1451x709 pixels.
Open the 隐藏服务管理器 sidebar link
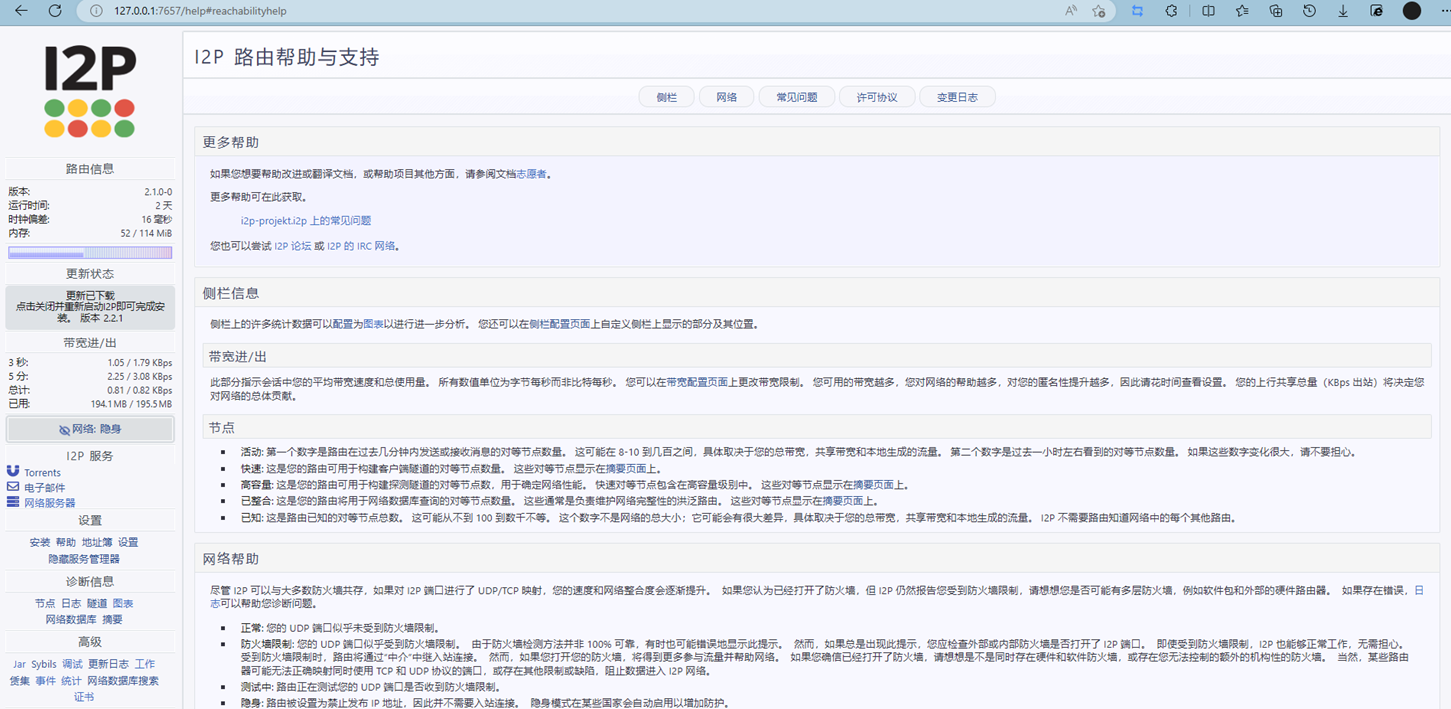pos(84,559)
